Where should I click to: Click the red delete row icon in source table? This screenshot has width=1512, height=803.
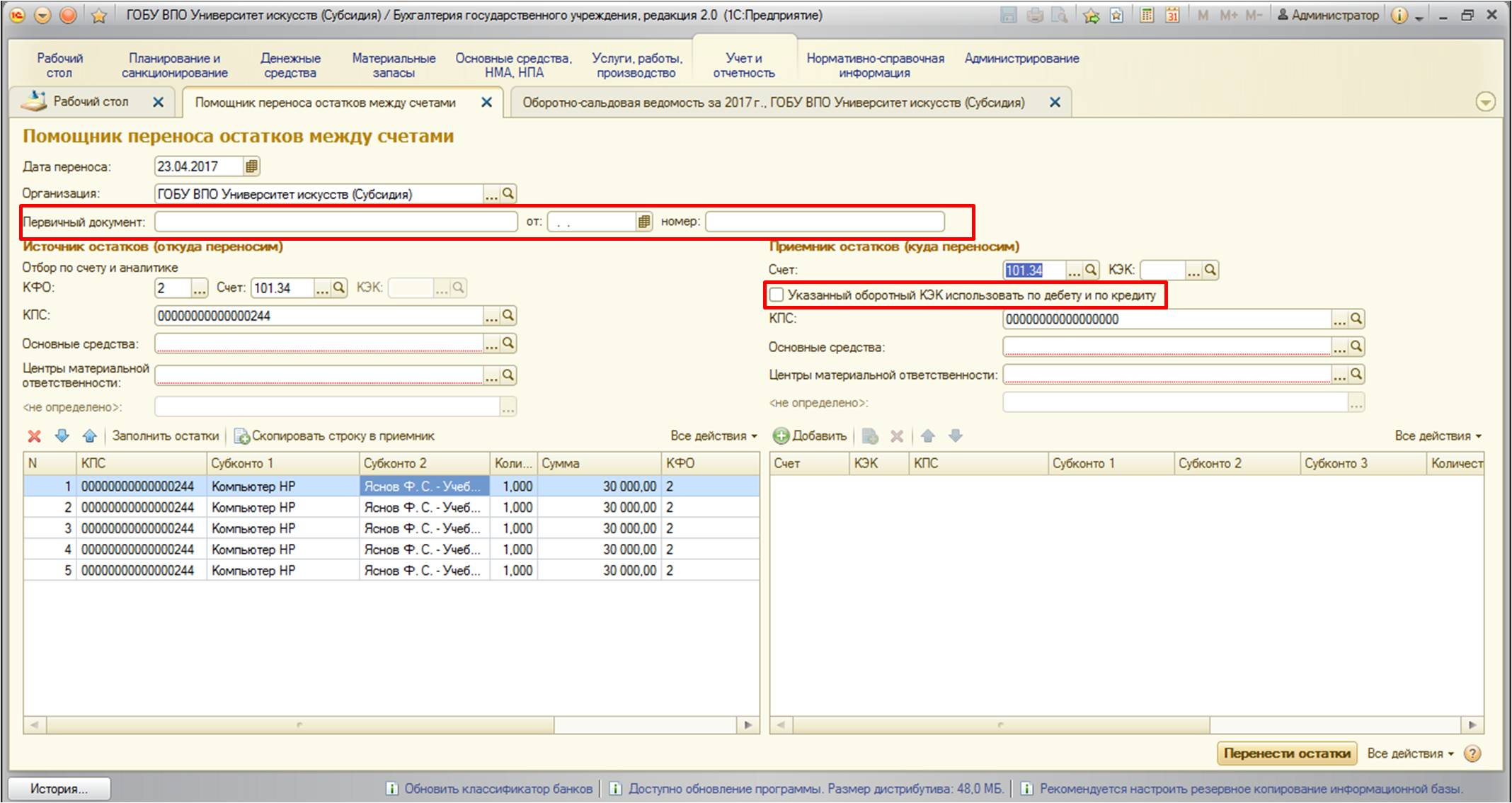(x=34, y=436)
